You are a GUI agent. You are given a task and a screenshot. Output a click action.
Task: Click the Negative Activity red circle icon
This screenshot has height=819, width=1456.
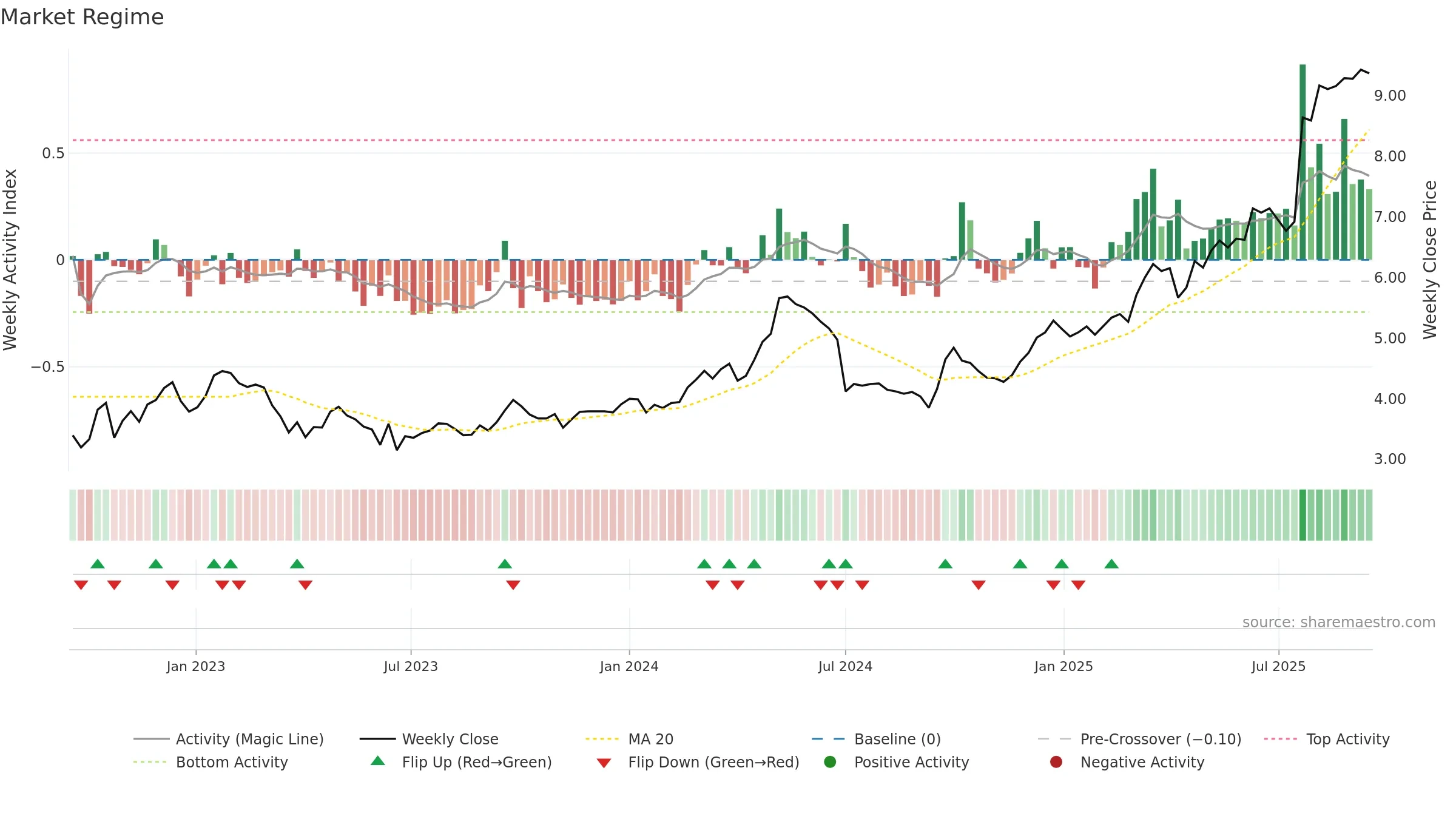[x=1056, y=761]
